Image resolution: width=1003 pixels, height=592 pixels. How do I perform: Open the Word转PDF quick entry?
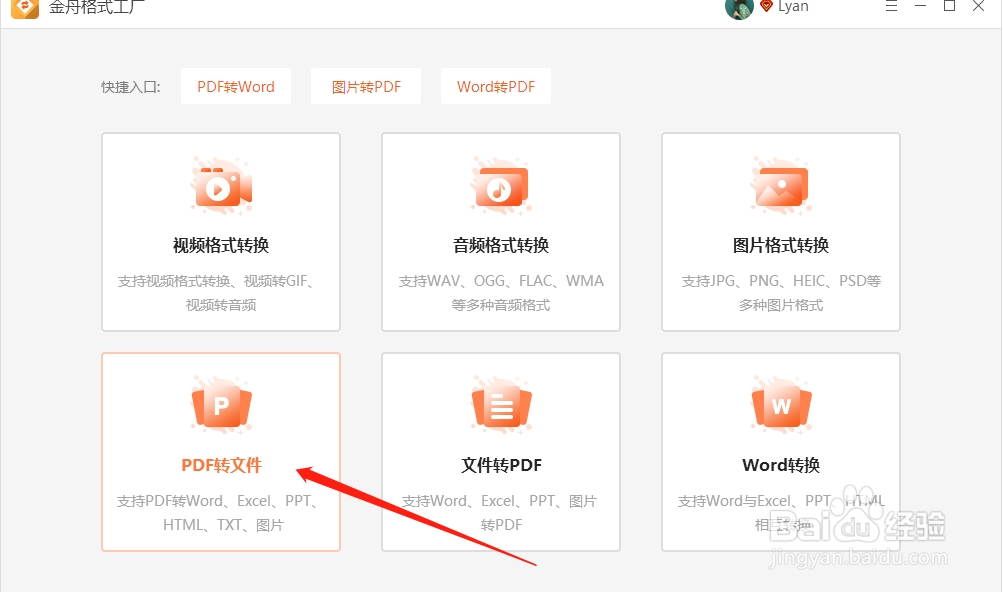(x=496, y=86)
